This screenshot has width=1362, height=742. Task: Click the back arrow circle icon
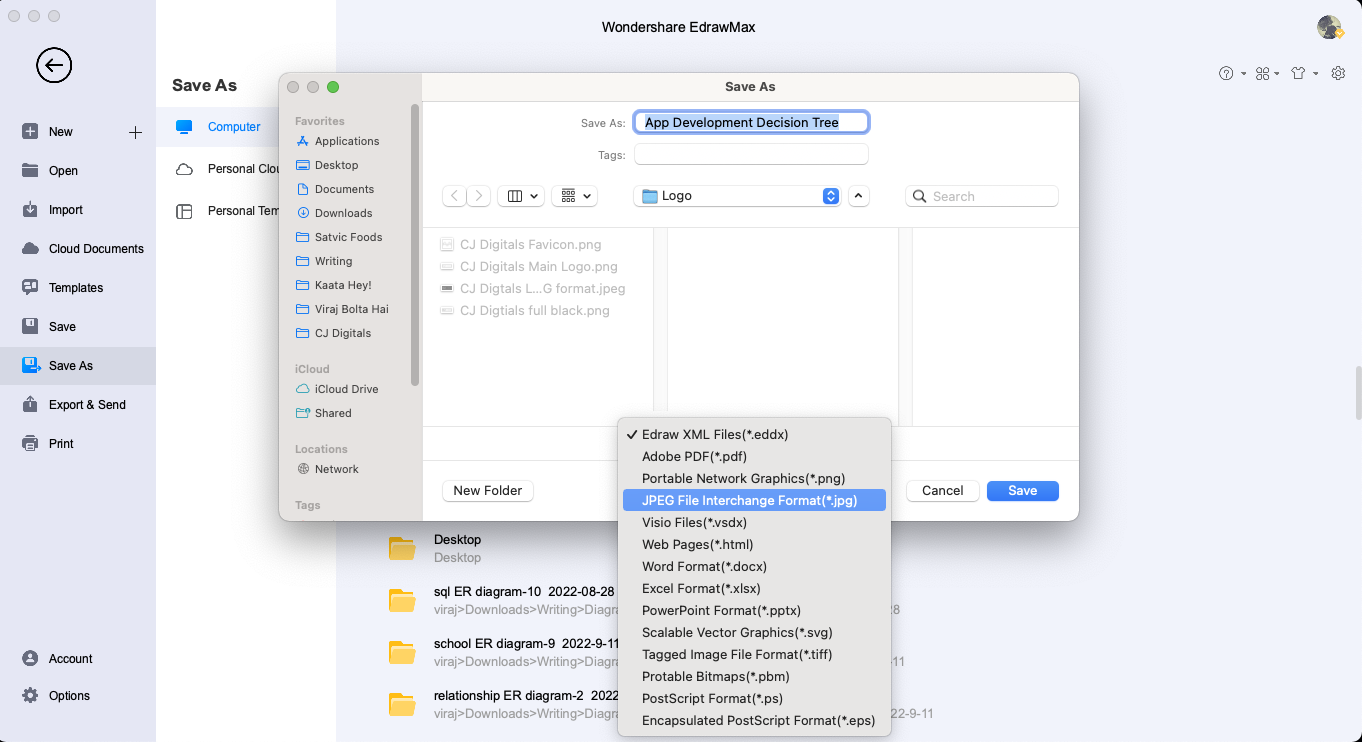tap(53, 66)
